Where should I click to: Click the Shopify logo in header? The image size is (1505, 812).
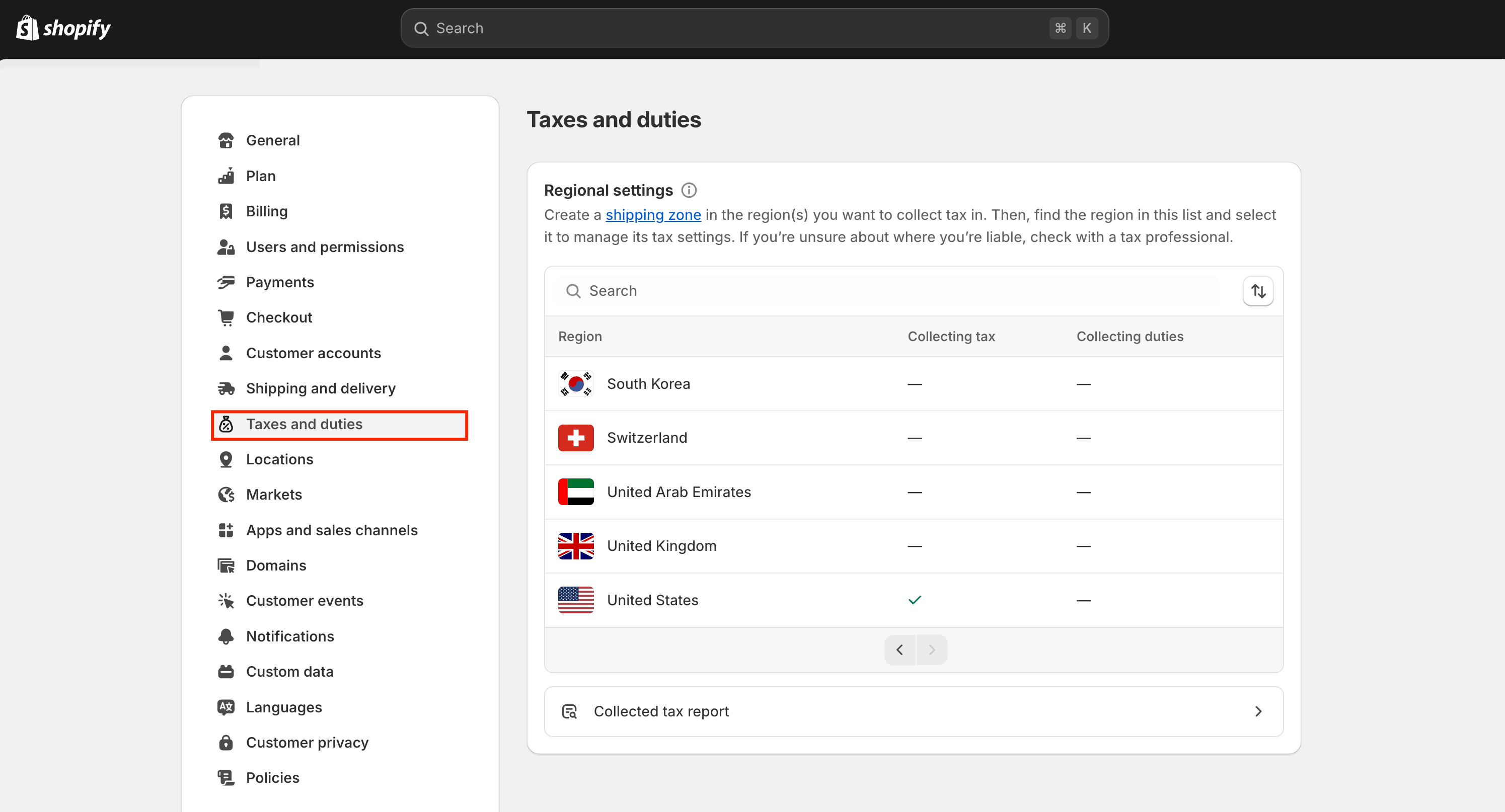point(63,28)
